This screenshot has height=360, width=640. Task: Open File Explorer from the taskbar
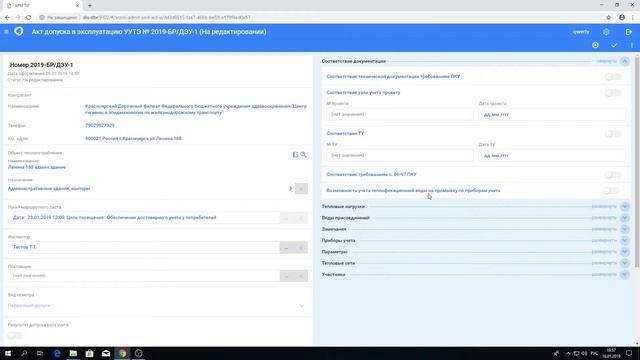(73, 353)
